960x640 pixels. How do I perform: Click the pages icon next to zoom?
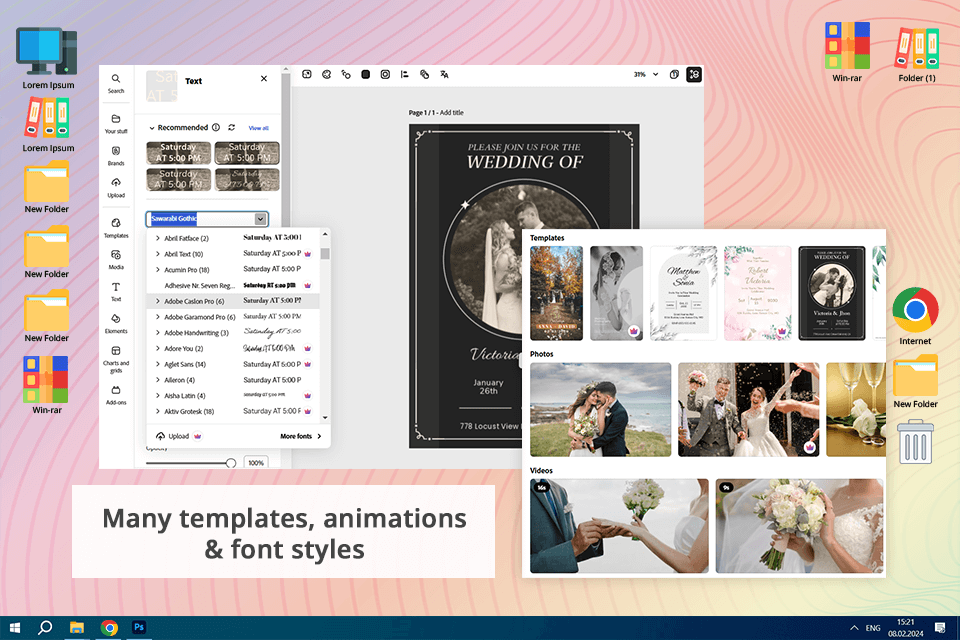pos(674,74)
